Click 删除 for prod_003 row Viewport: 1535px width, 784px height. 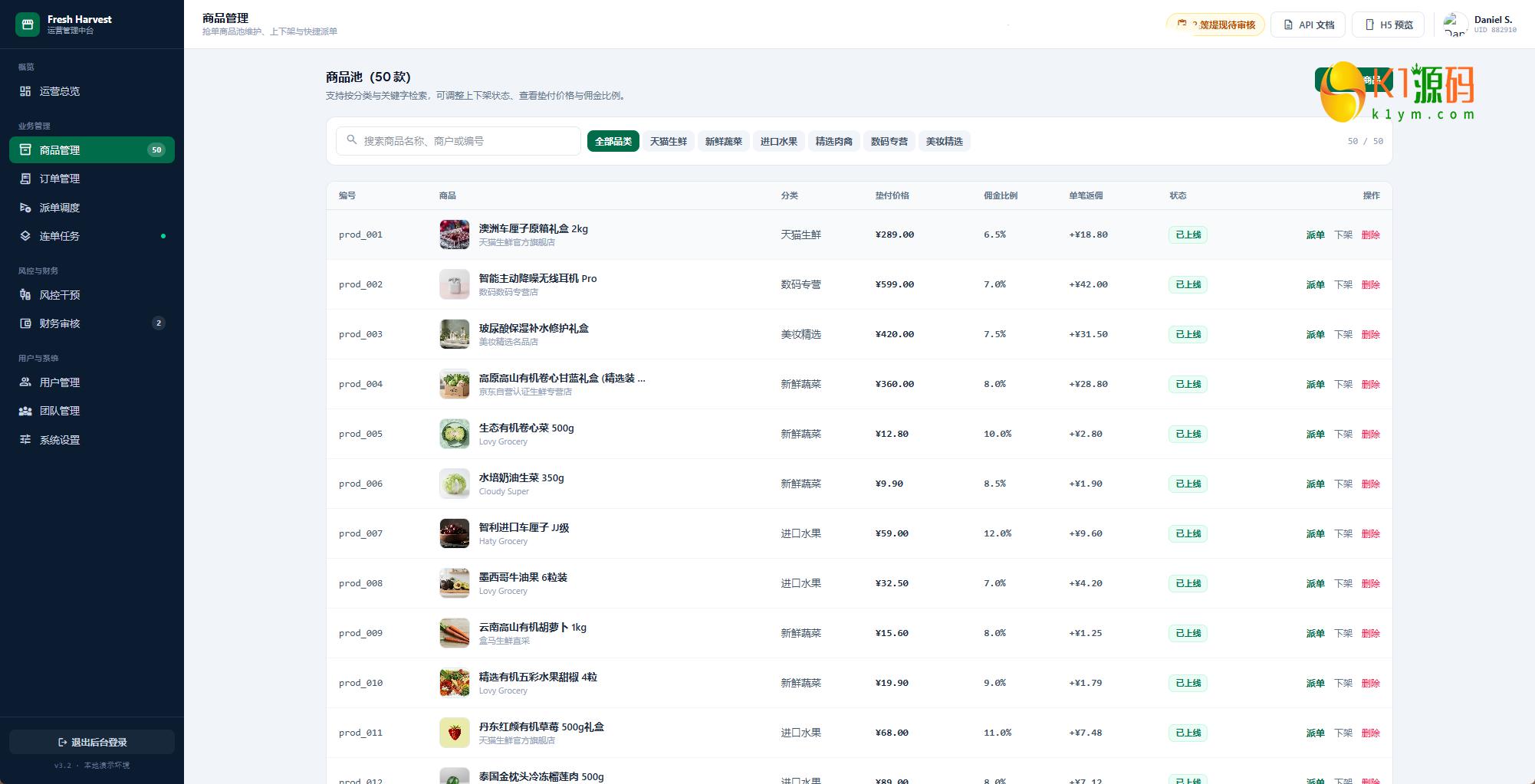pos(1371,334)
